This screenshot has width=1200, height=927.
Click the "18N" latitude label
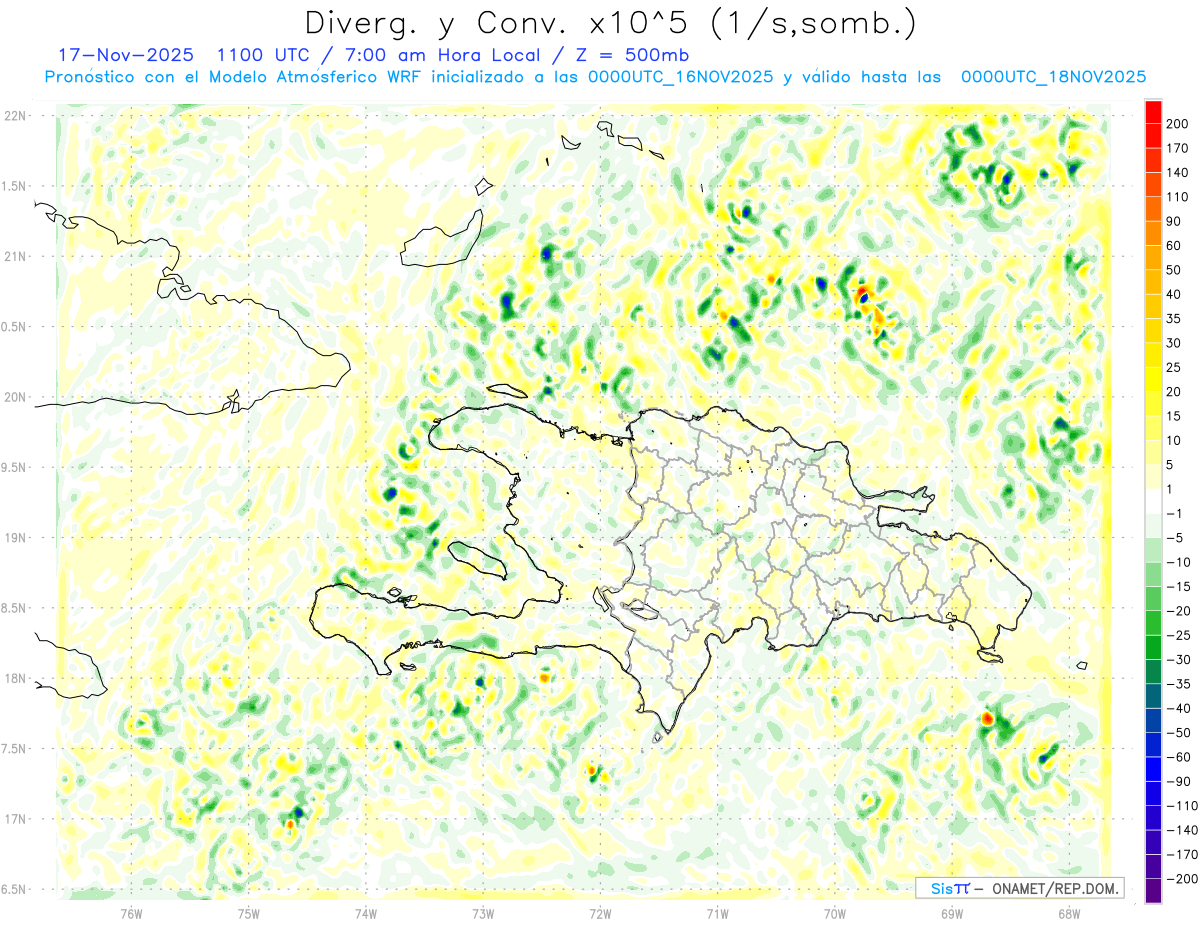pos(14,678)
